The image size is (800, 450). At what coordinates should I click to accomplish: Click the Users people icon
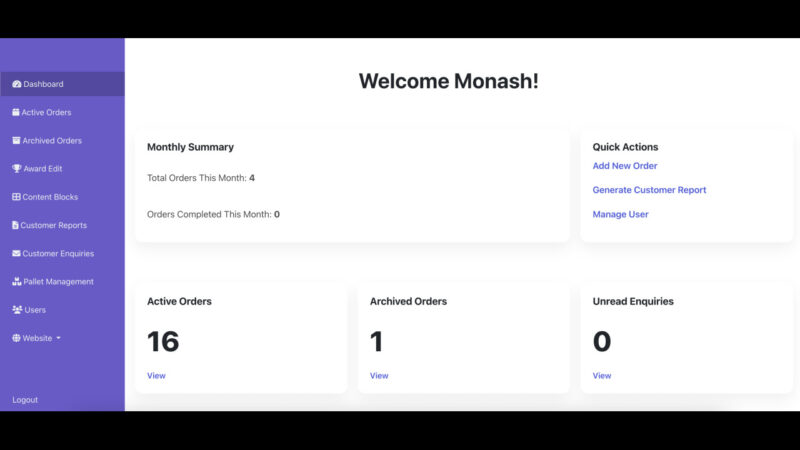(17, 310)
